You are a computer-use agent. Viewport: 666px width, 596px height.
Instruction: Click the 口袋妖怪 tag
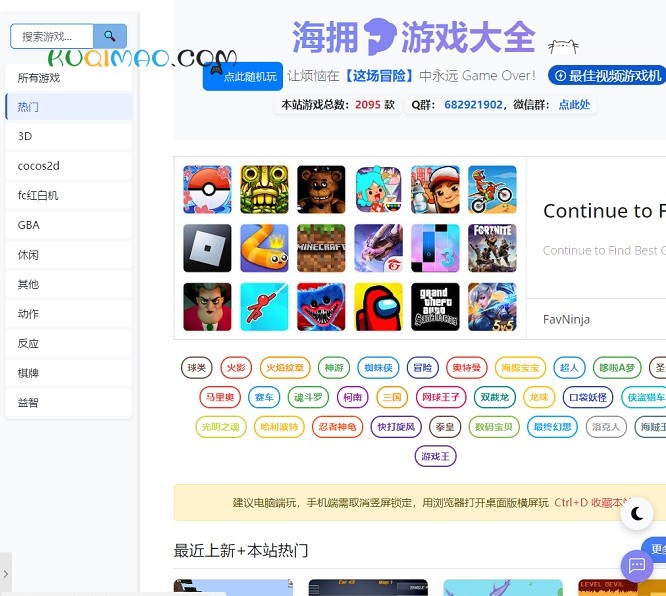pos(588,397)
